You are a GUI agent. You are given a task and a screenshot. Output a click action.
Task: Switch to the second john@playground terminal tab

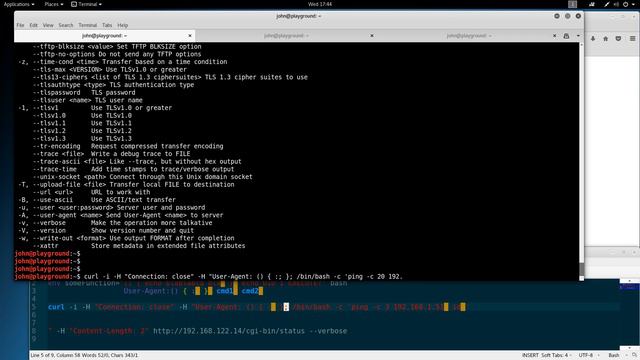(x=286, y=36)
